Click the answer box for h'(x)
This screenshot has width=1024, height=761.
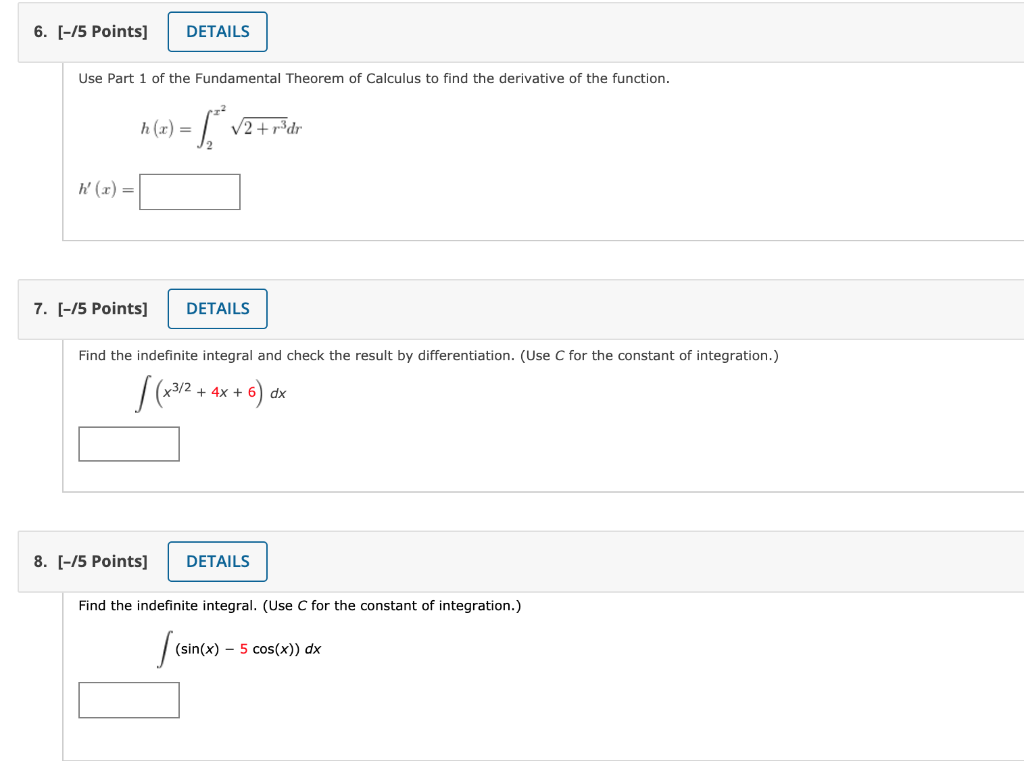coord(189,191)
